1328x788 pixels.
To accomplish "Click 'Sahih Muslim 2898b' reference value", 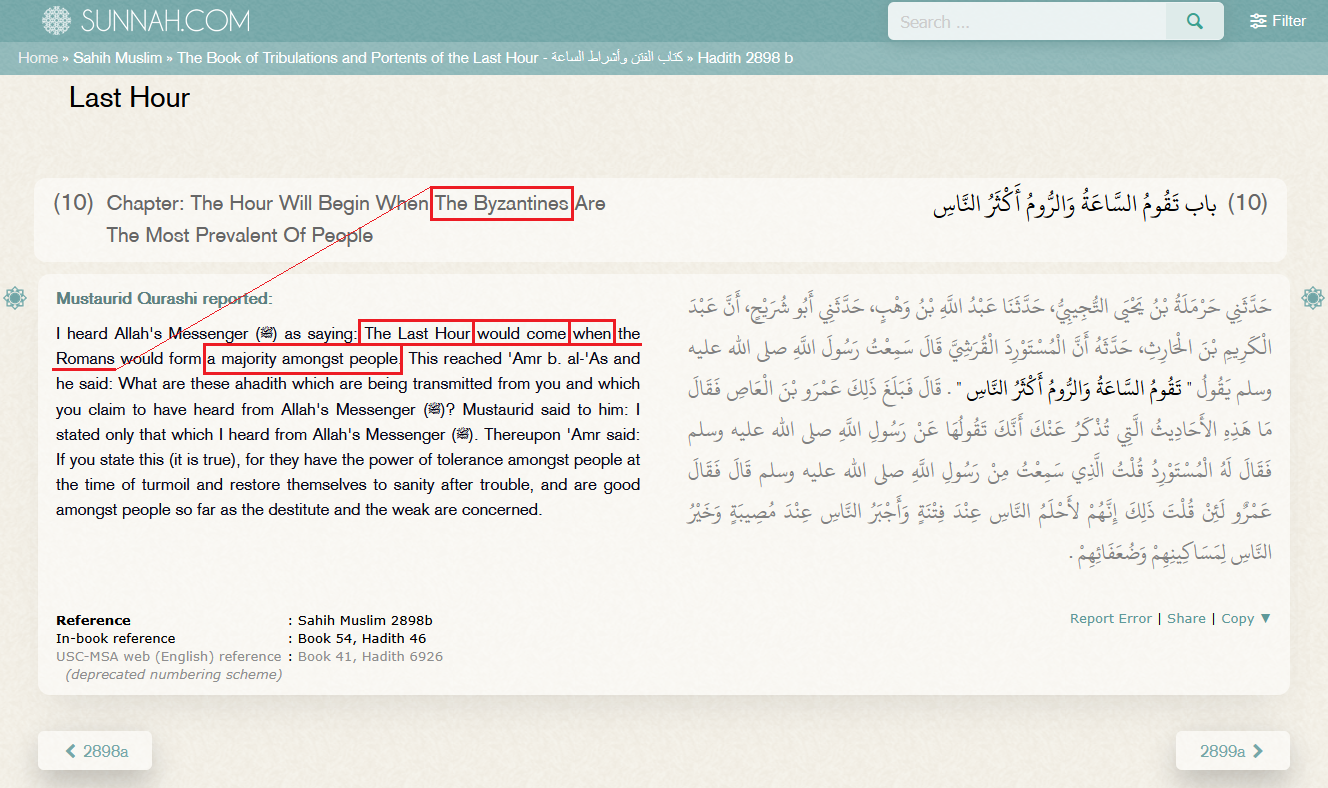I will [x=365, y=620].
